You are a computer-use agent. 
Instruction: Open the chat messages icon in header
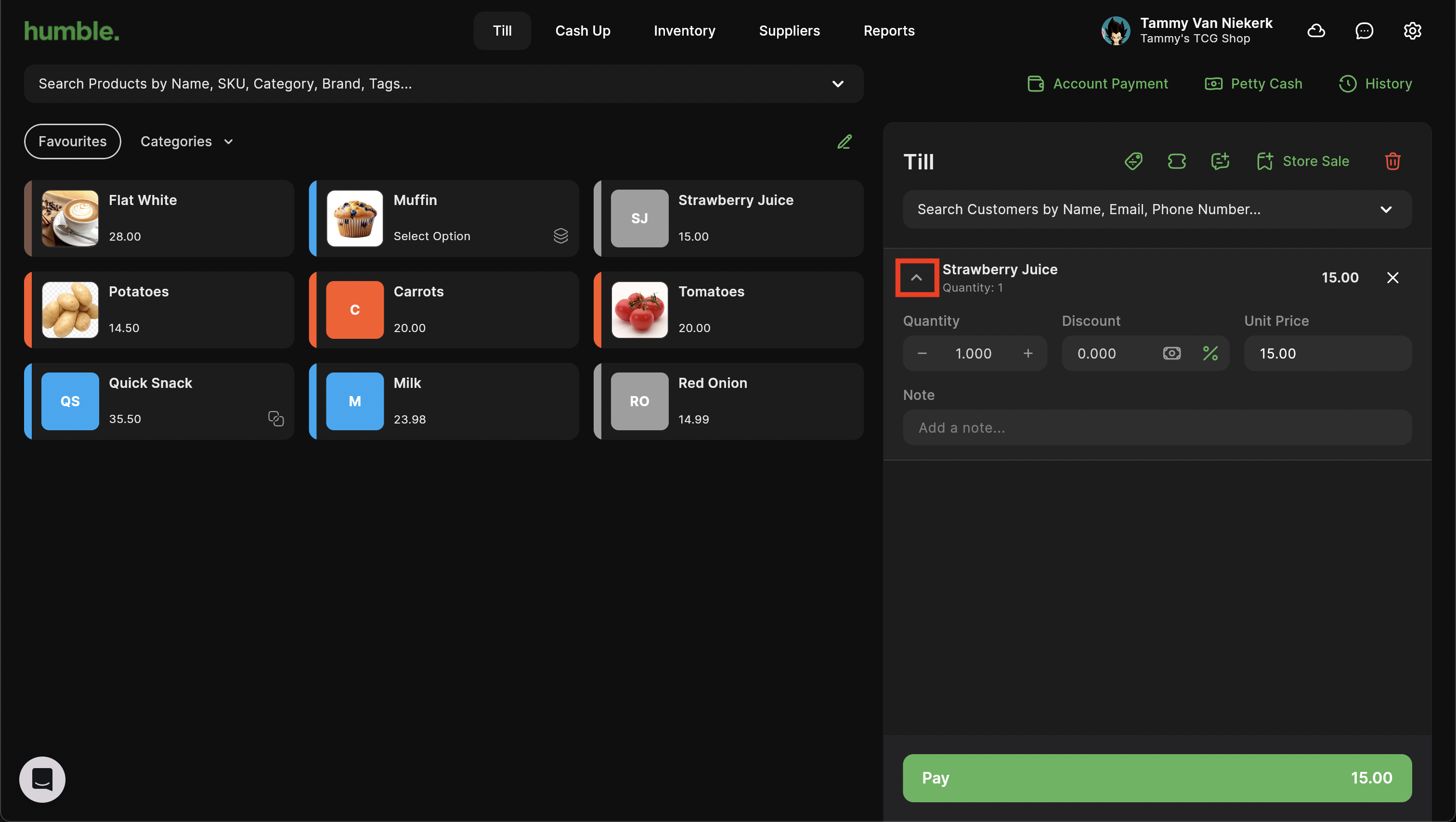1365,30
